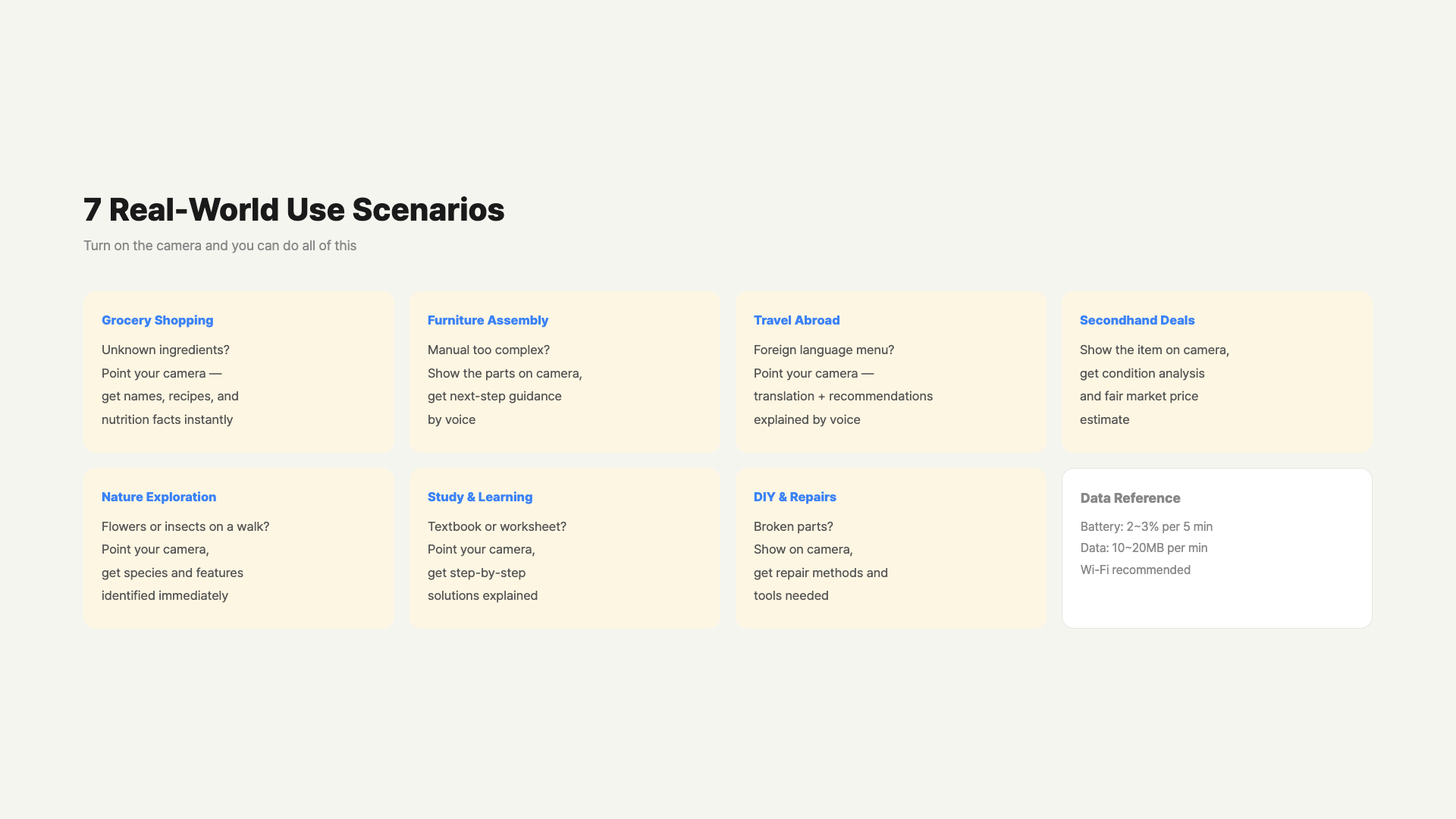Select the 'Broken parts?' text line
The image size is (1456, 819).
pyautogui.click(x=793, y=526)
